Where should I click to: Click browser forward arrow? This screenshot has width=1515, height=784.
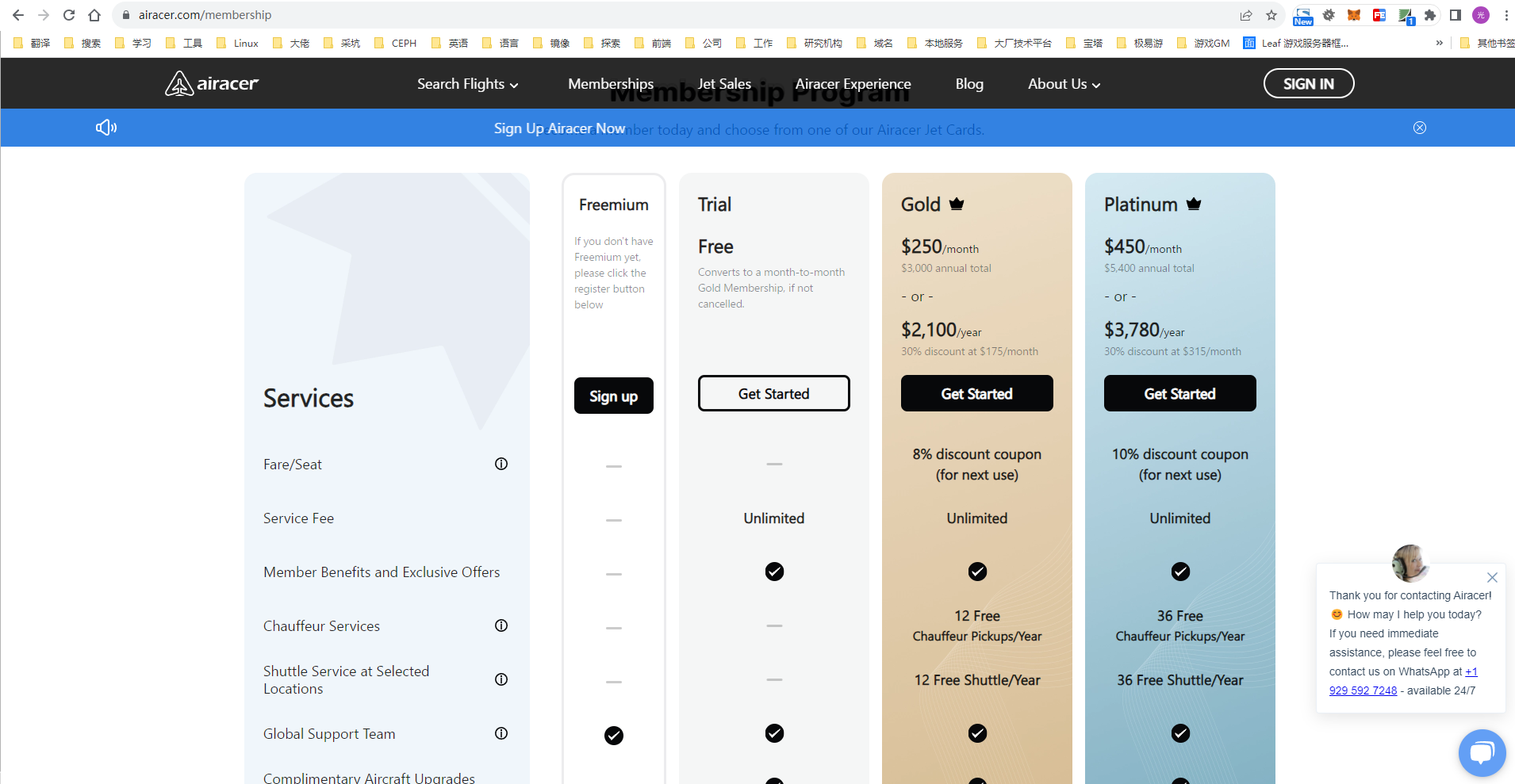pos(44,15)
